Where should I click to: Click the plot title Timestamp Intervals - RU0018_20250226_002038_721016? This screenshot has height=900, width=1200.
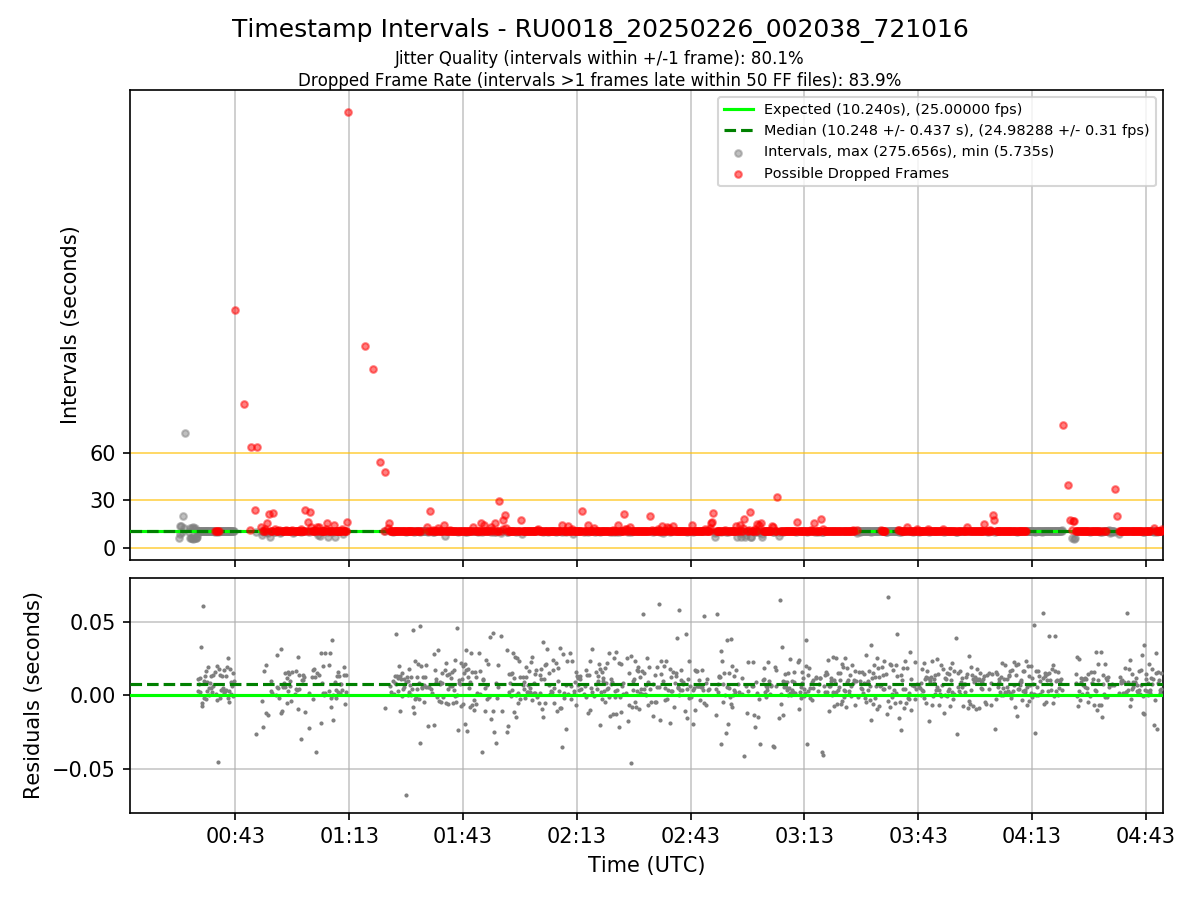pos(600,29)
